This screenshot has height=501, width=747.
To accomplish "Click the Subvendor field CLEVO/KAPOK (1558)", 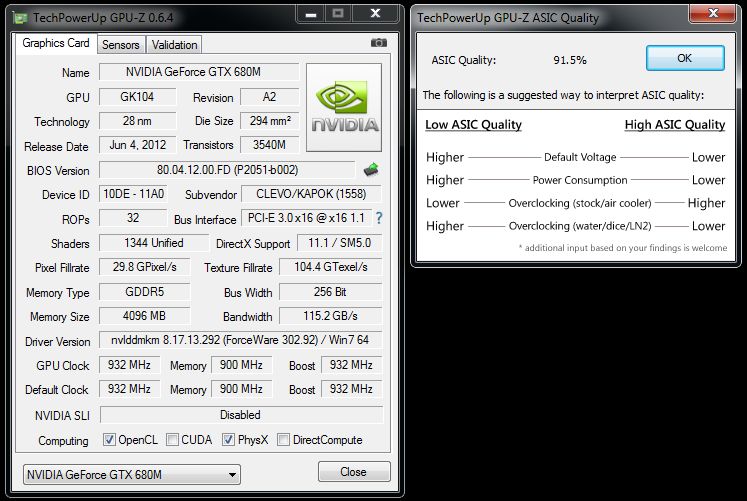I will (x=312, y=194).
